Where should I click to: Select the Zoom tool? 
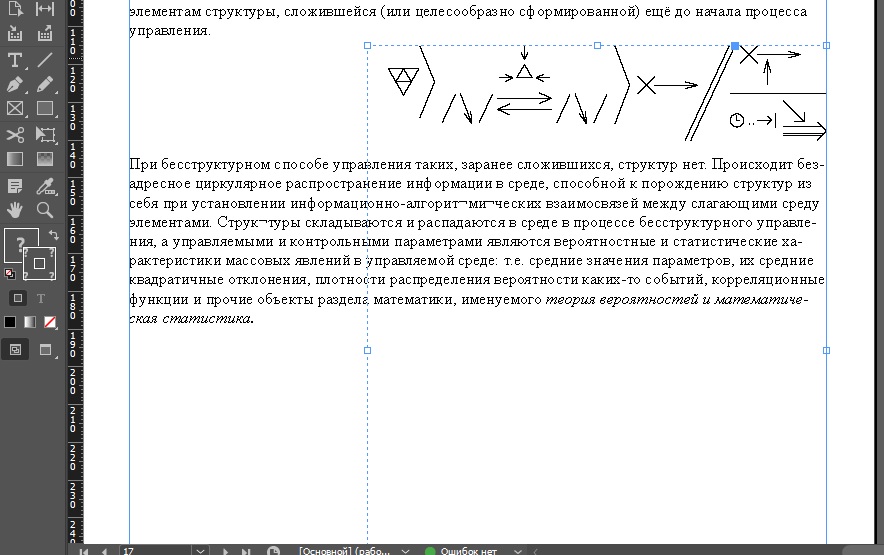pyautogui.click(x=45, y=210)
